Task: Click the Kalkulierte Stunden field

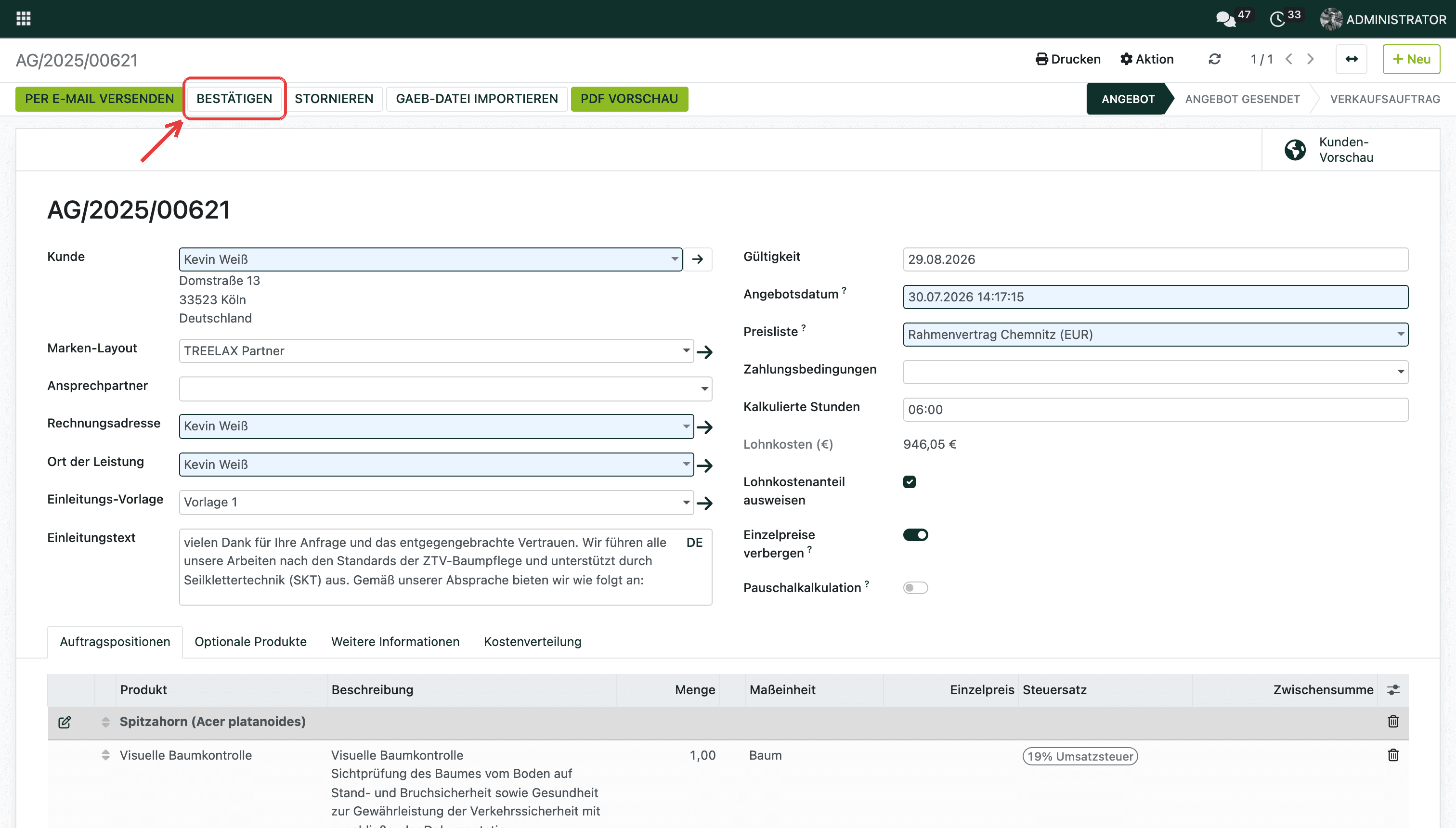Action: [1155, 410]
